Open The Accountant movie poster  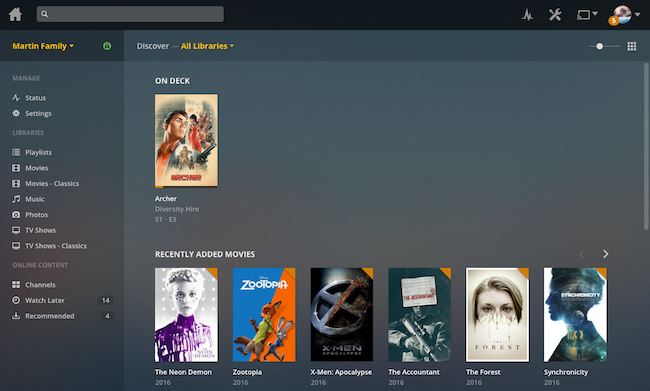pos(420,314)
